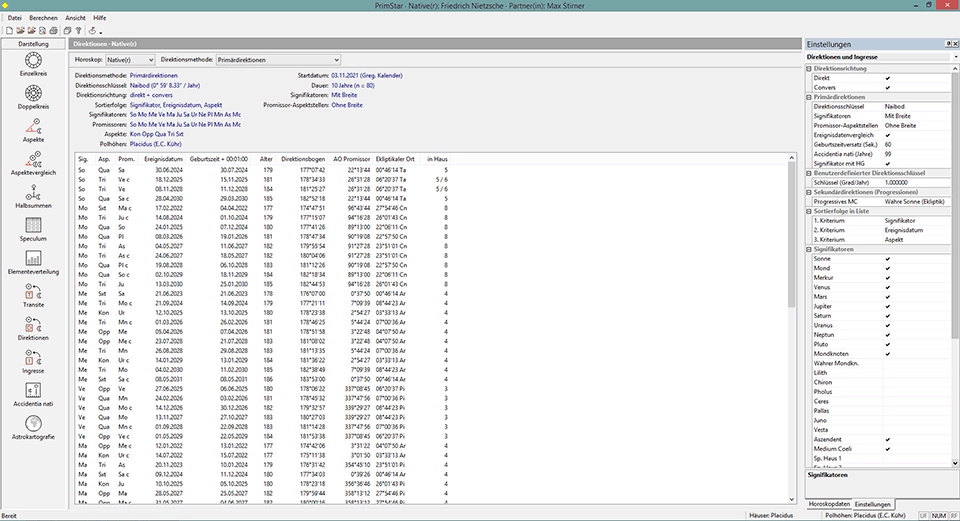The width and height of the screenshot is (960, 521).
Task: Switch to the Einstellungen tab
Action: pyautogui.click(x=872, y=504)
